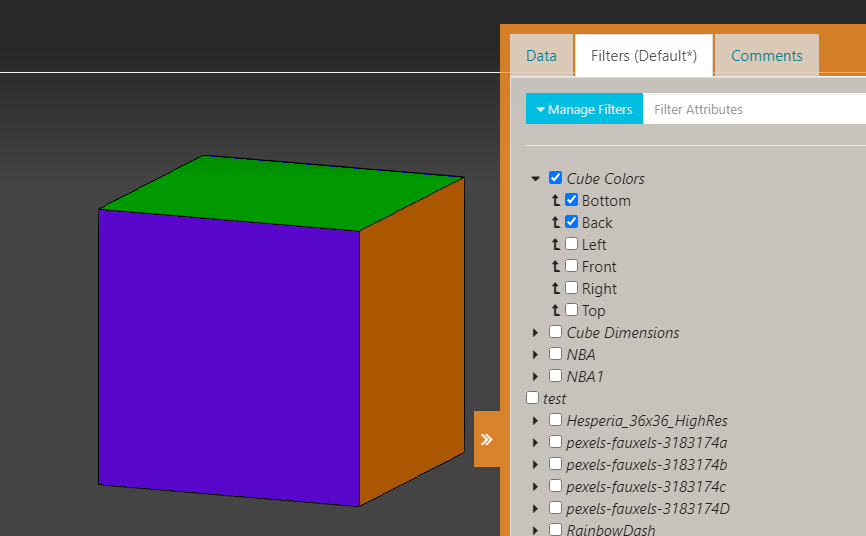Click the Cube Colors label
This screenshot has height=536, width=866.
pyautogui.click(x=605, y=178)
